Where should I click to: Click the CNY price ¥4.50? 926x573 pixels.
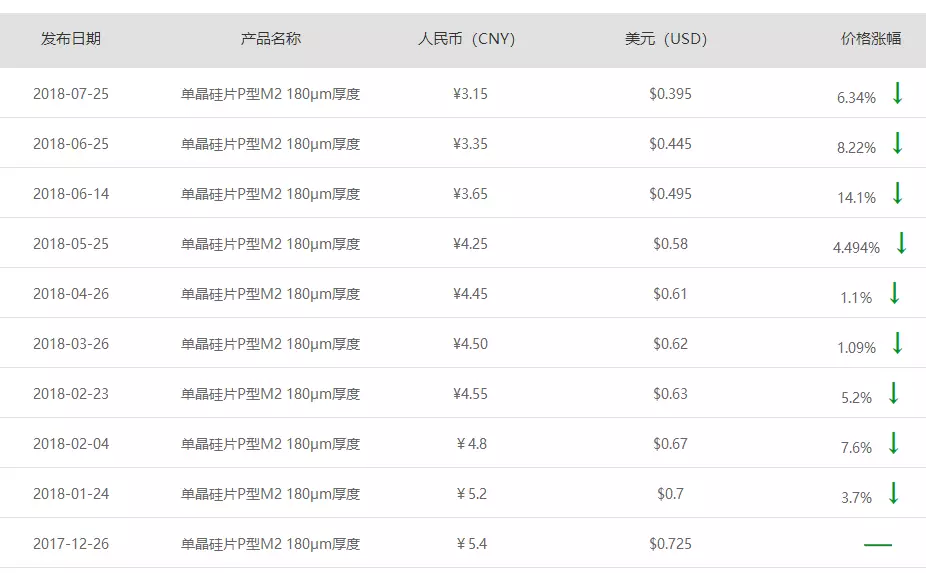[x=470, y=344]
